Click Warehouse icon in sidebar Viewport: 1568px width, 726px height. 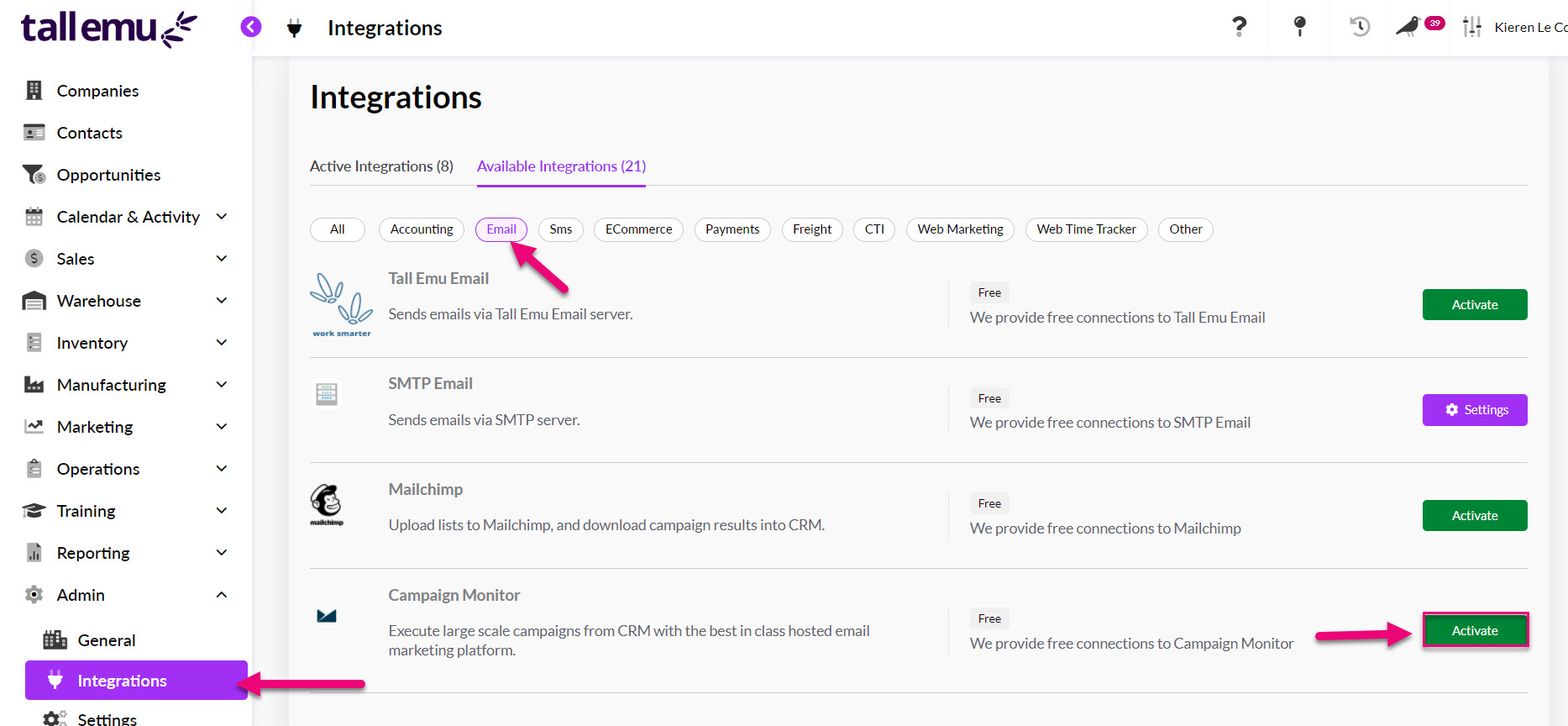pyautogui.click(x=34, y=300)
